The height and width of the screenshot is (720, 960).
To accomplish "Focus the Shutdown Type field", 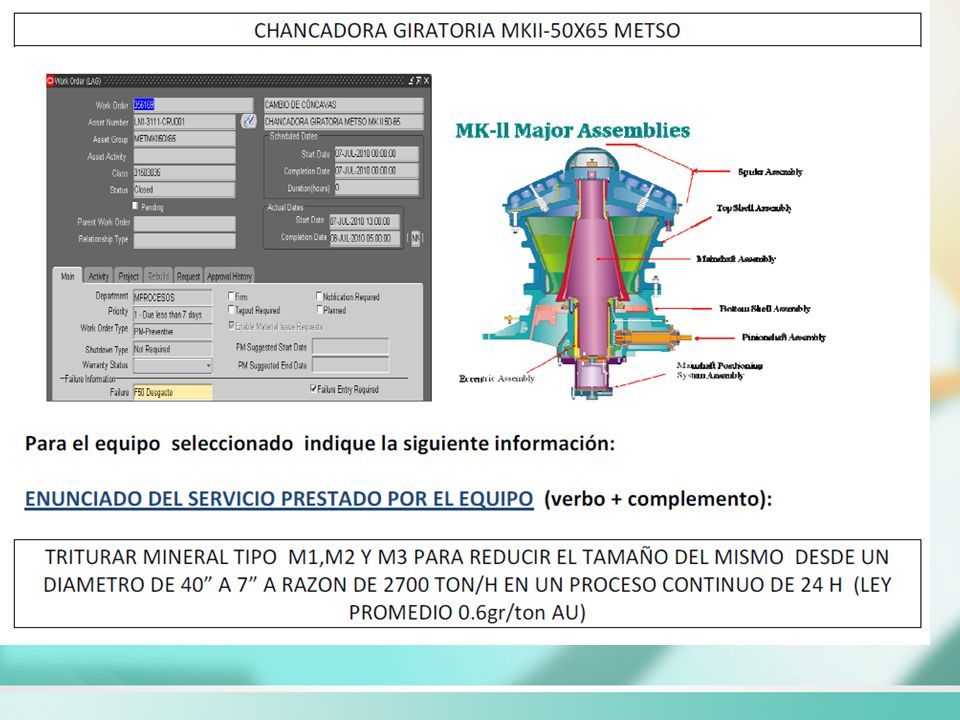I will tap(173, 349).
